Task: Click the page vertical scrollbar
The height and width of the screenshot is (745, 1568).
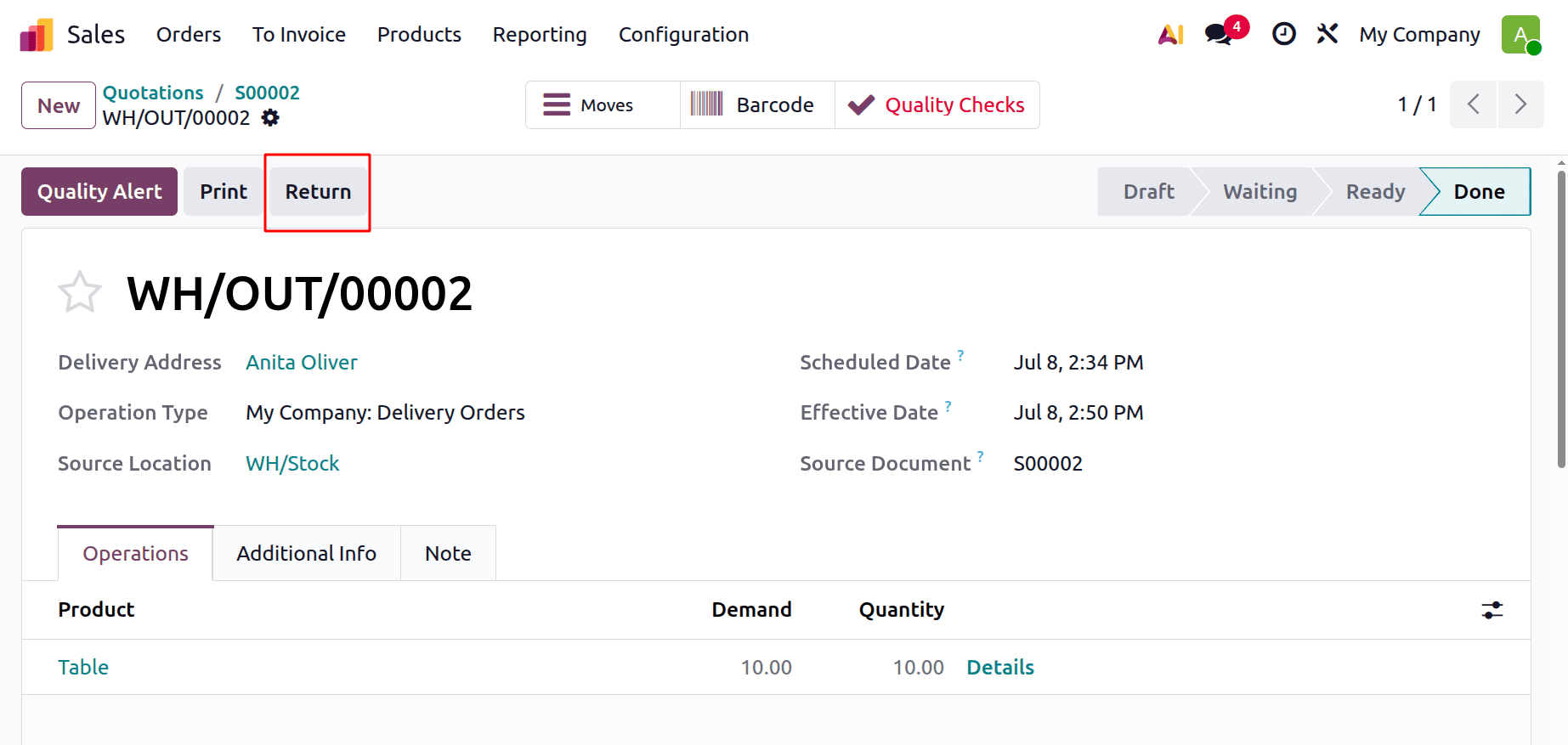Action: (x=1561, y=319)
